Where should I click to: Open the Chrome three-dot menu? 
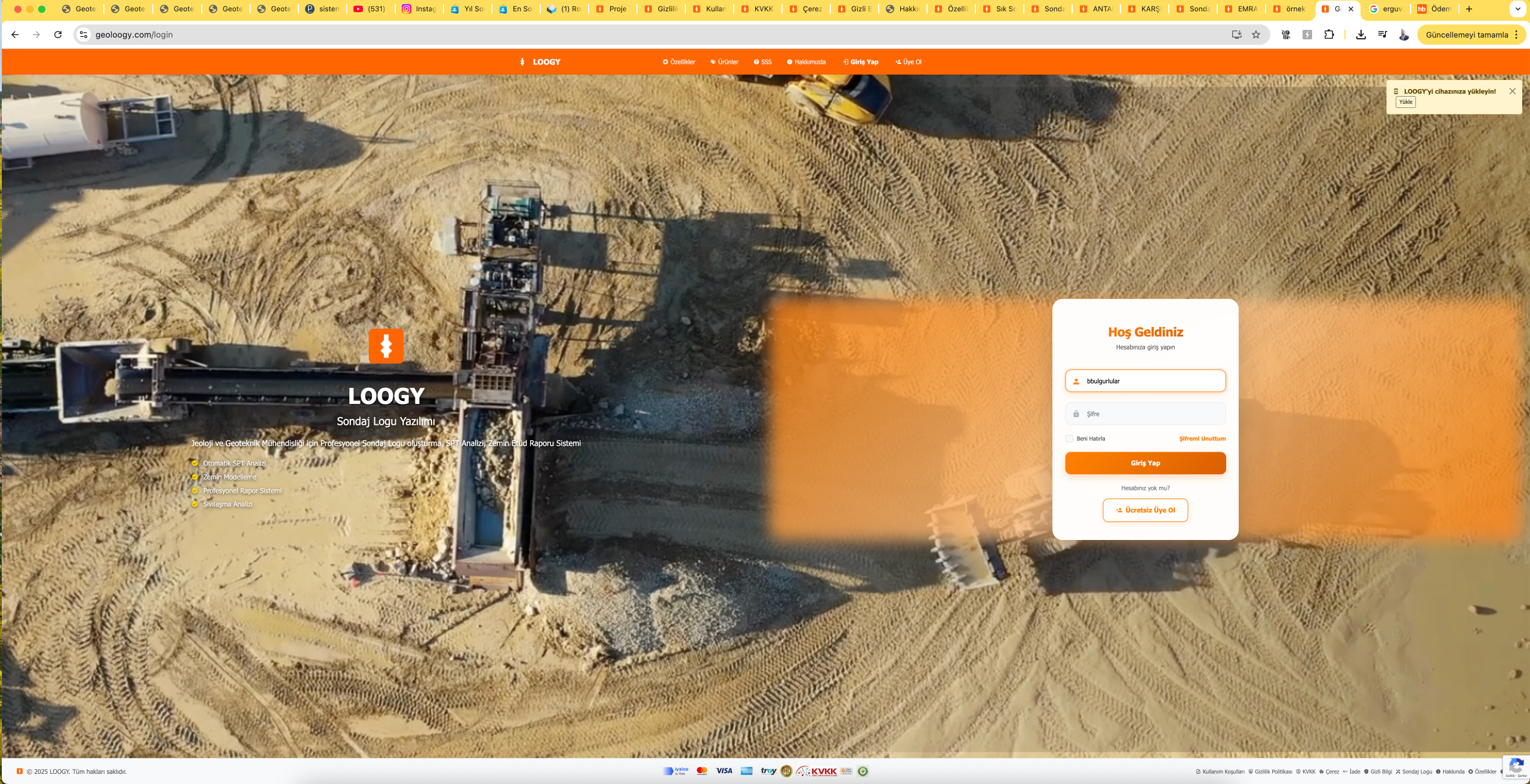1516,35
